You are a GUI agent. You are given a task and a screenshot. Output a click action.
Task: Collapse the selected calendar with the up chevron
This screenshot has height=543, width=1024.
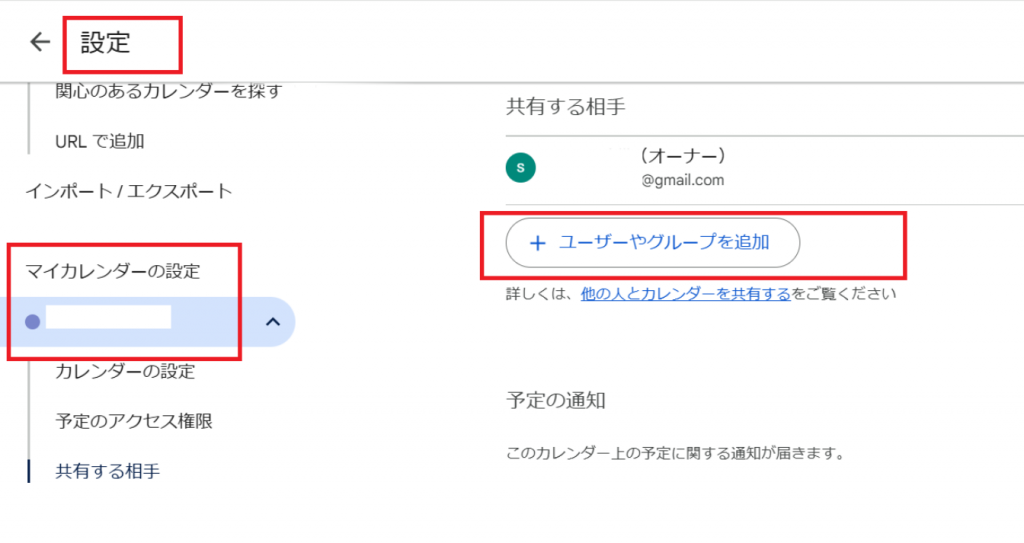coord(273,321)
